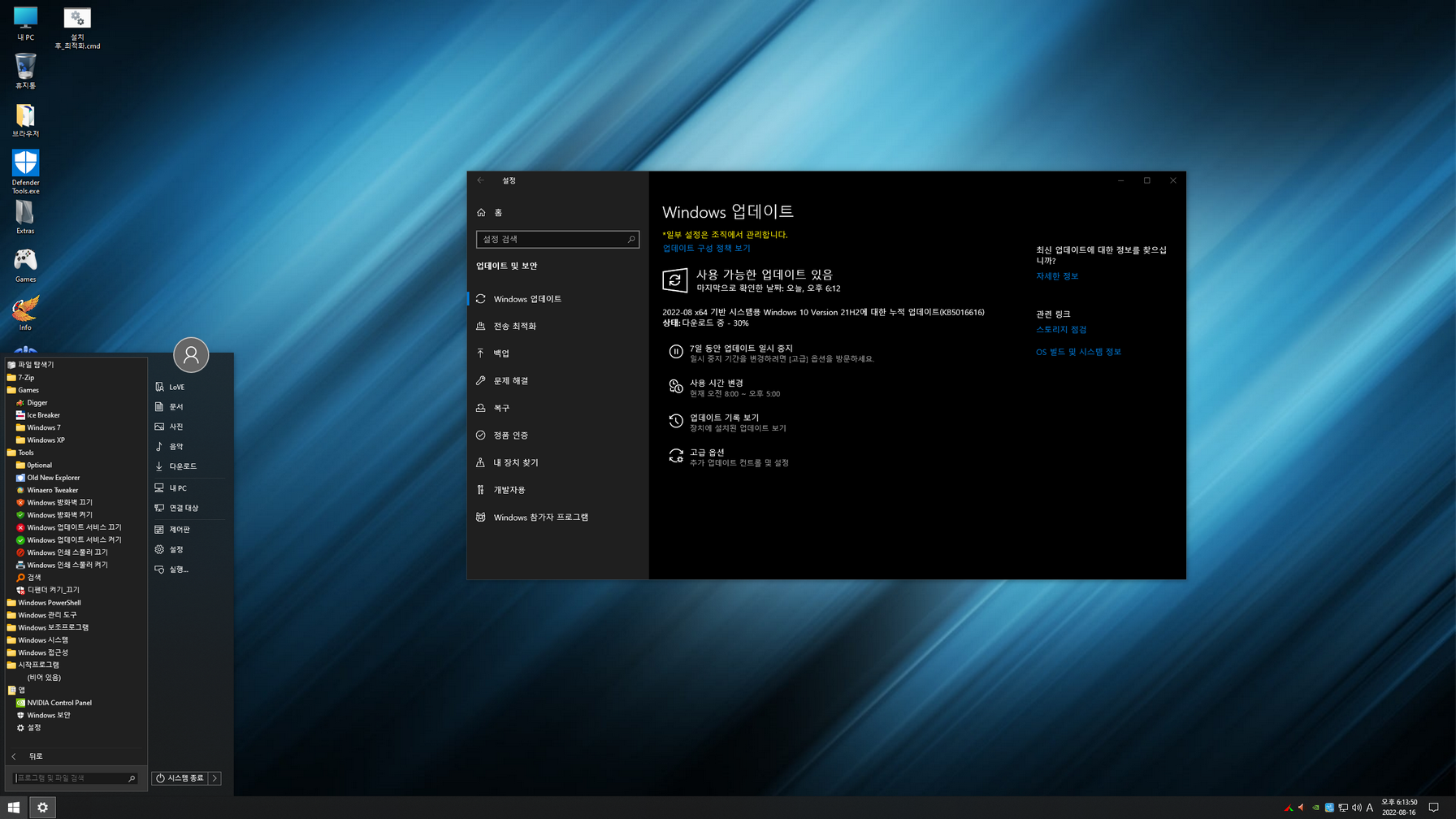Click the clock icon for 사용 시간 변경

pyautogui.click(x=676, y=387)
